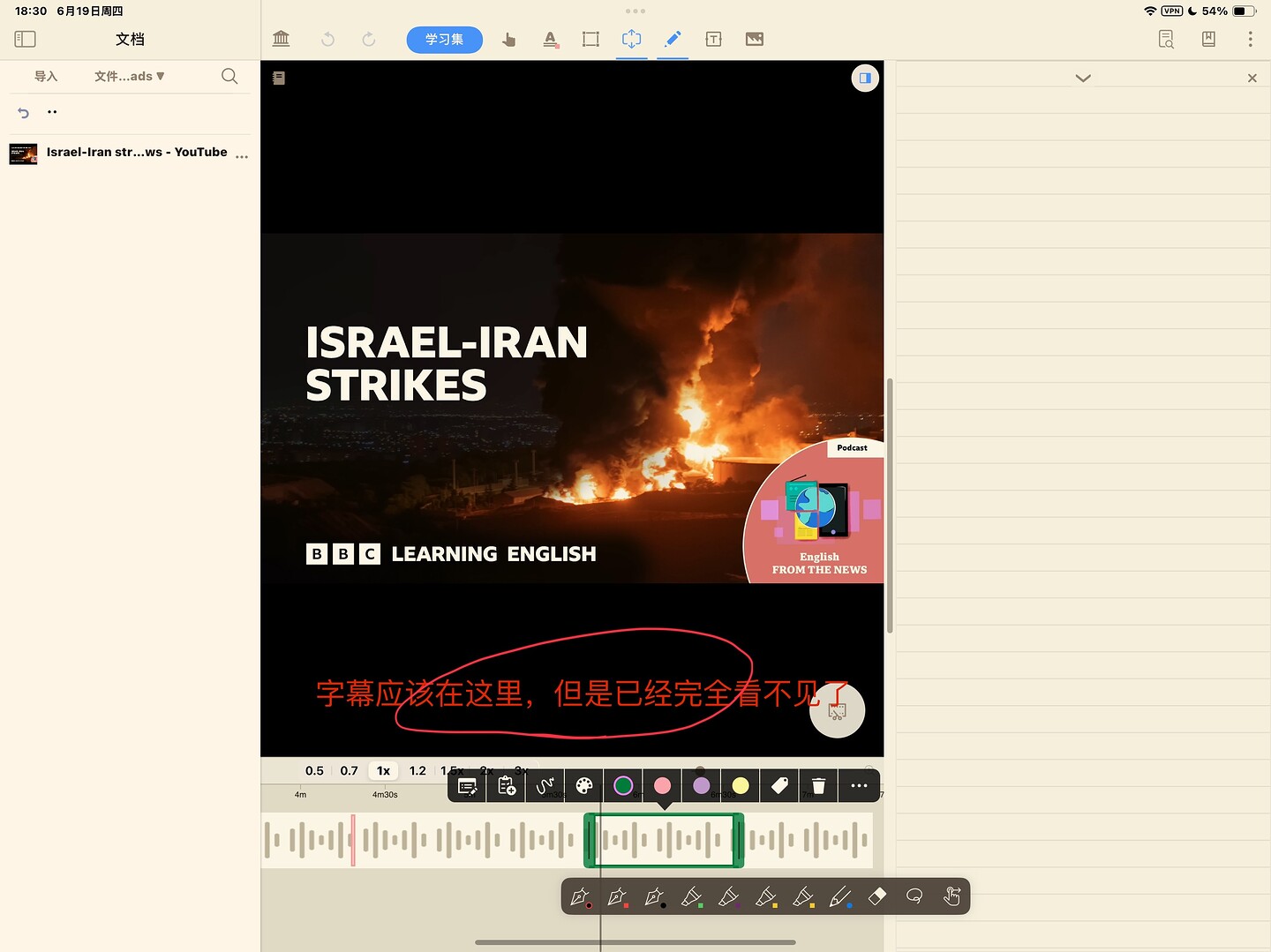Select the first yellow highlighter
Viewport: 1271px width, 952px height.
click(x=765, y=896)
